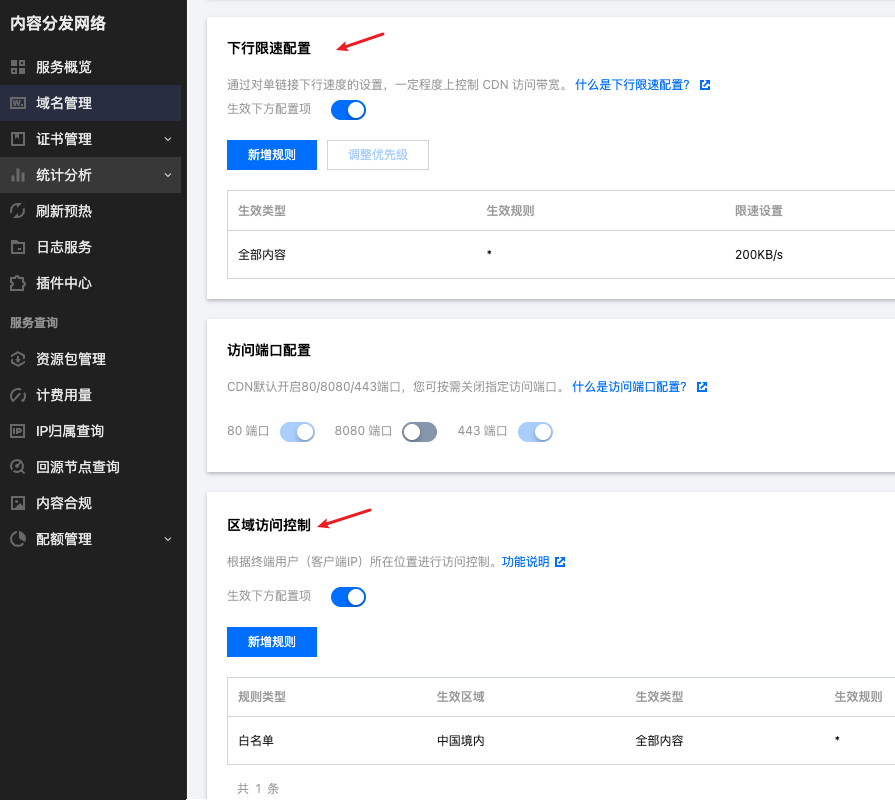Click external link icon after 什么是访问端口配置
Image resolution: width=895 pixels, height=800 pixels.
pyautogui.click(x=702, y=387)
